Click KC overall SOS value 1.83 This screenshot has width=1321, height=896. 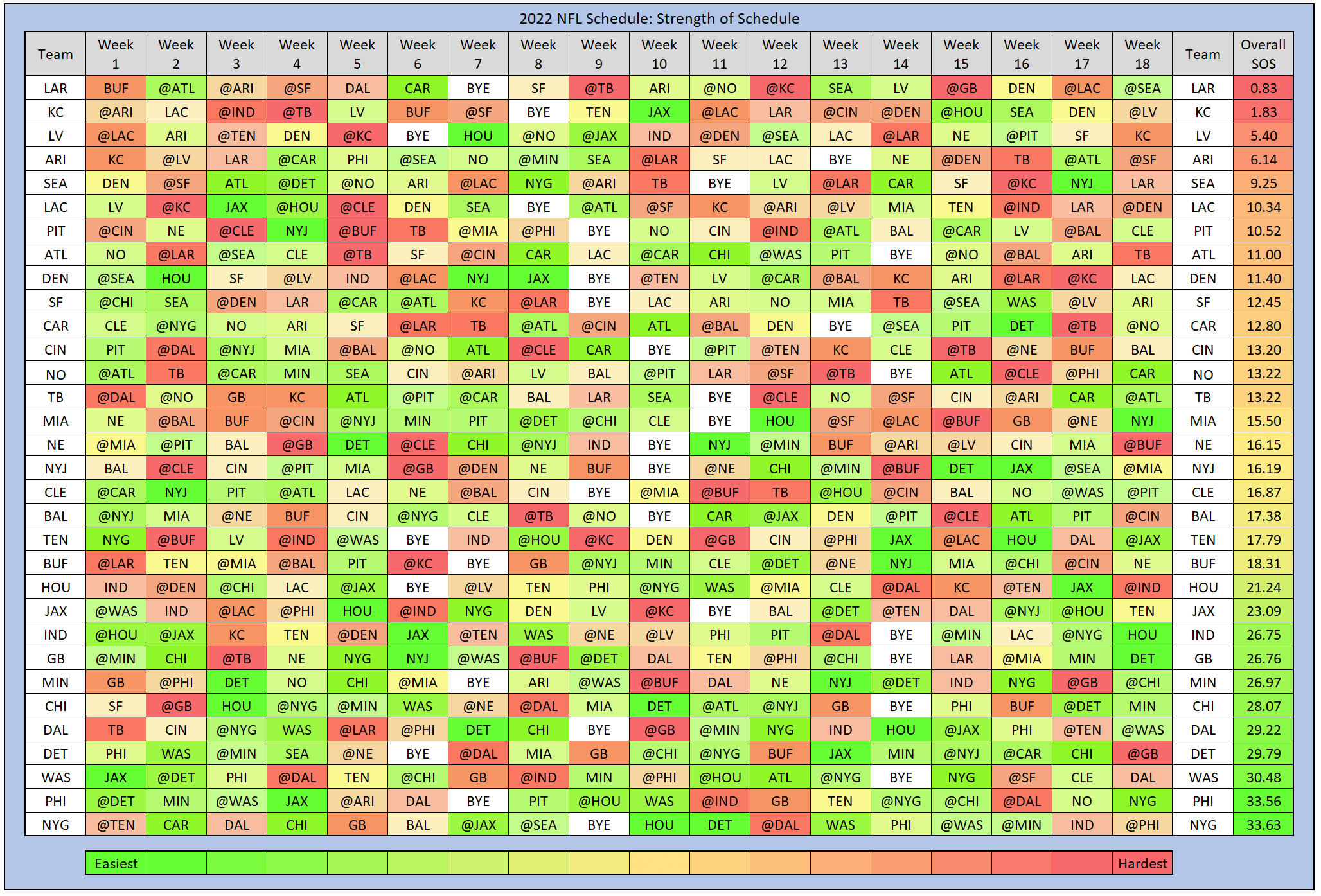click(1263, 112)
